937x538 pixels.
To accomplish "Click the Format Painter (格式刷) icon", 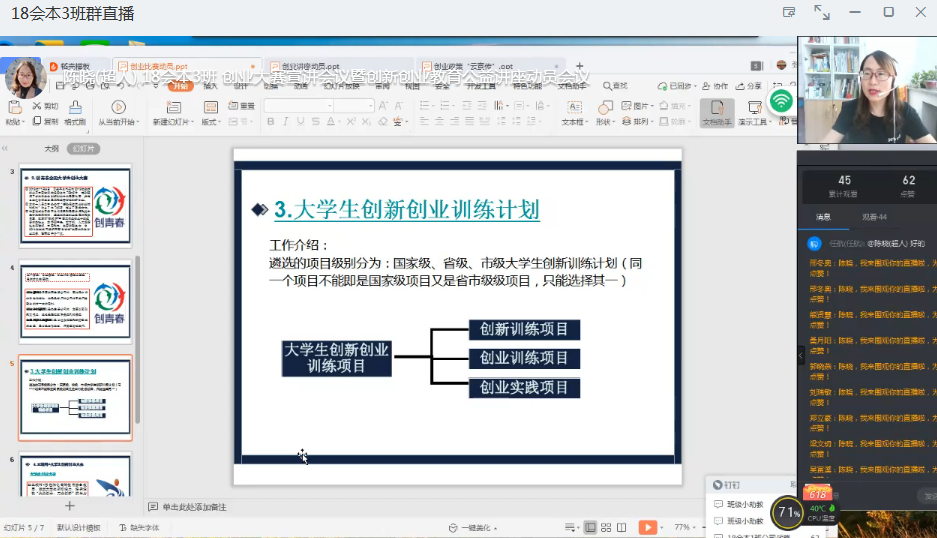I will point(74,108).
